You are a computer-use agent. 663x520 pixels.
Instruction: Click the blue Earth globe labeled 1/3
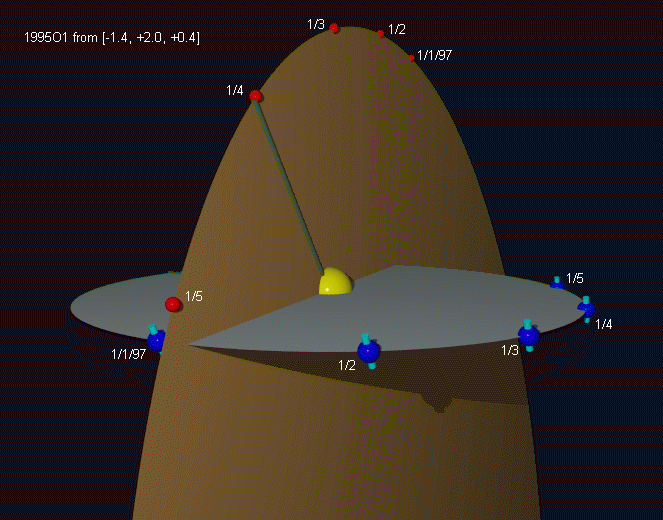coord(529,336)
